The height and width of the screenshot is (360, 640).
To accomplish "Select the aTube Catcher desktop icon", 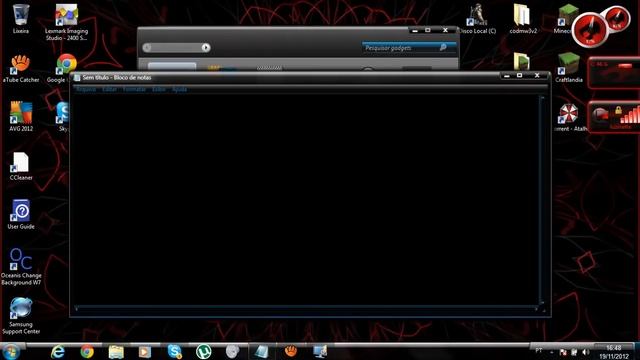I will click(20, 69).
